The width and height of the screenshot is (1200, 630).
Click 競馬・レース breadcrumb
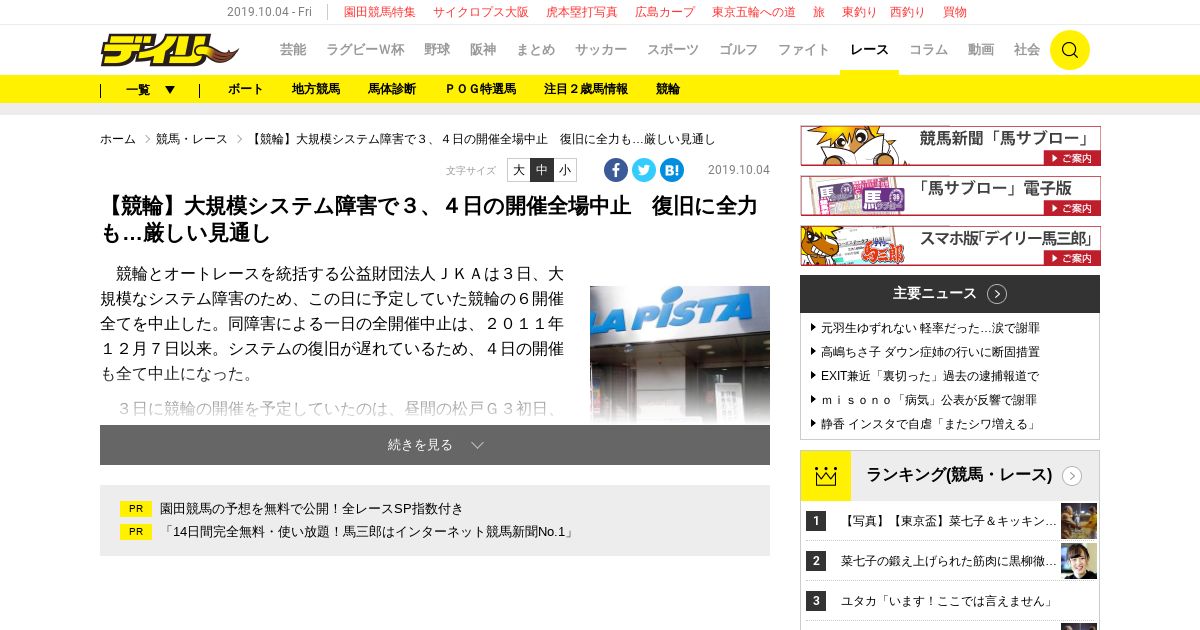pos(192,139)
